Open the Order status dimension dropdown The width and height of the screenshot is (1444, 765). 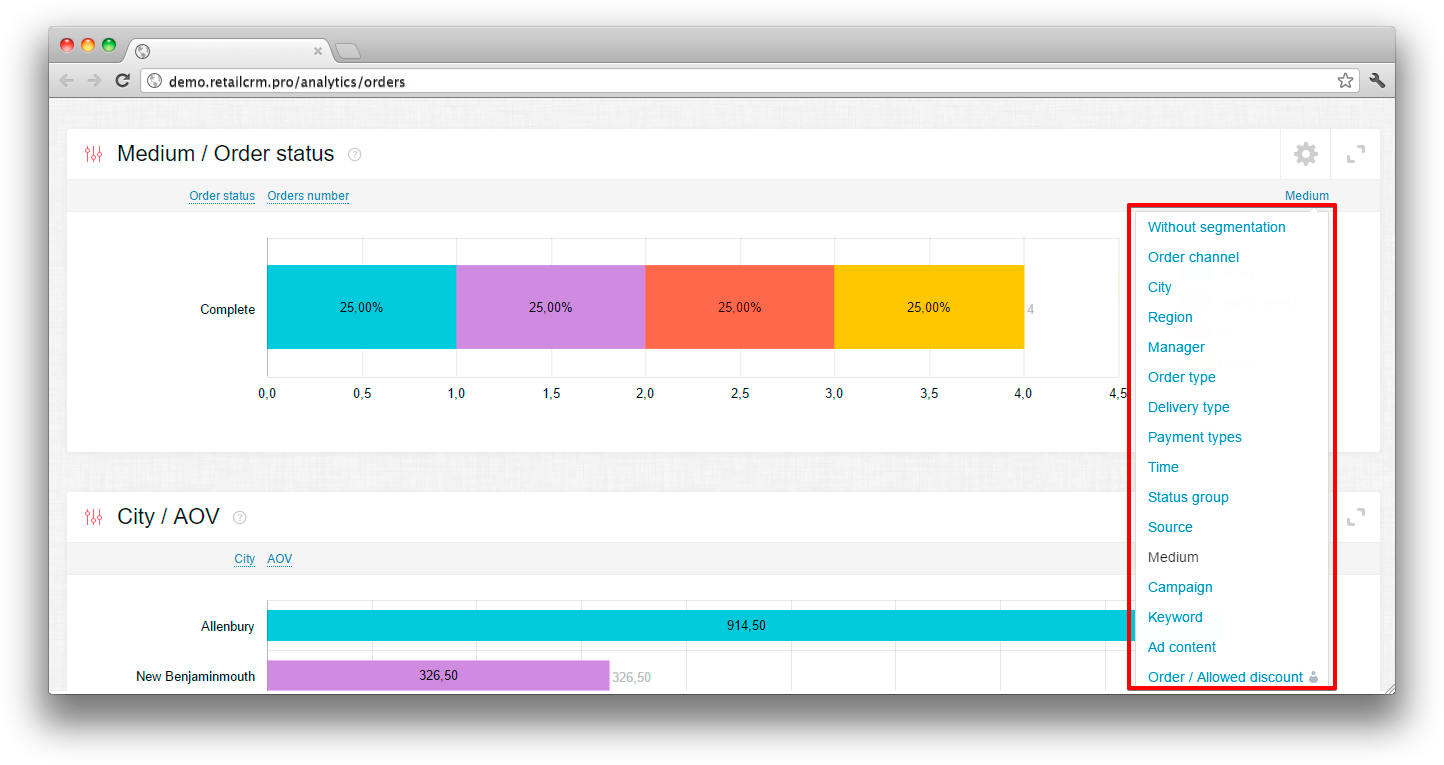click(x=222, y=196)
